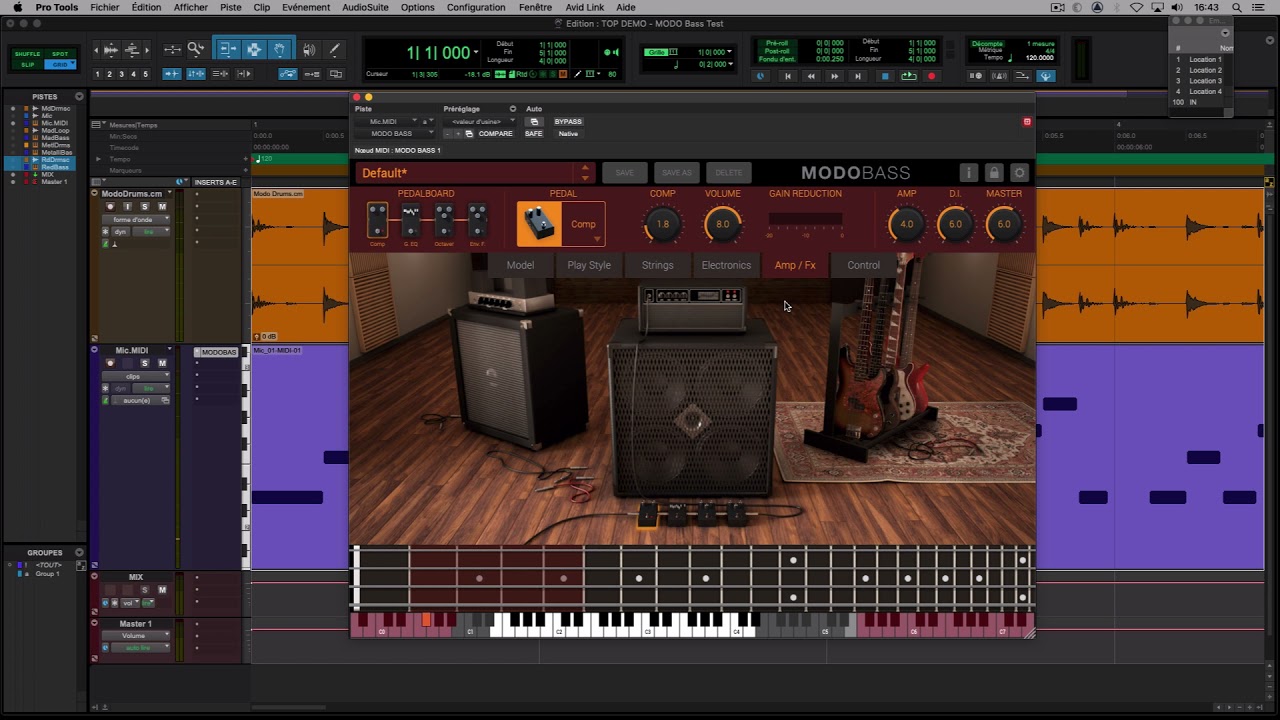Open the valeur d'usine preset dropdown
The width and height of the screenshot is (1280, 720).
pyautogui.click(x=480, y=122)
